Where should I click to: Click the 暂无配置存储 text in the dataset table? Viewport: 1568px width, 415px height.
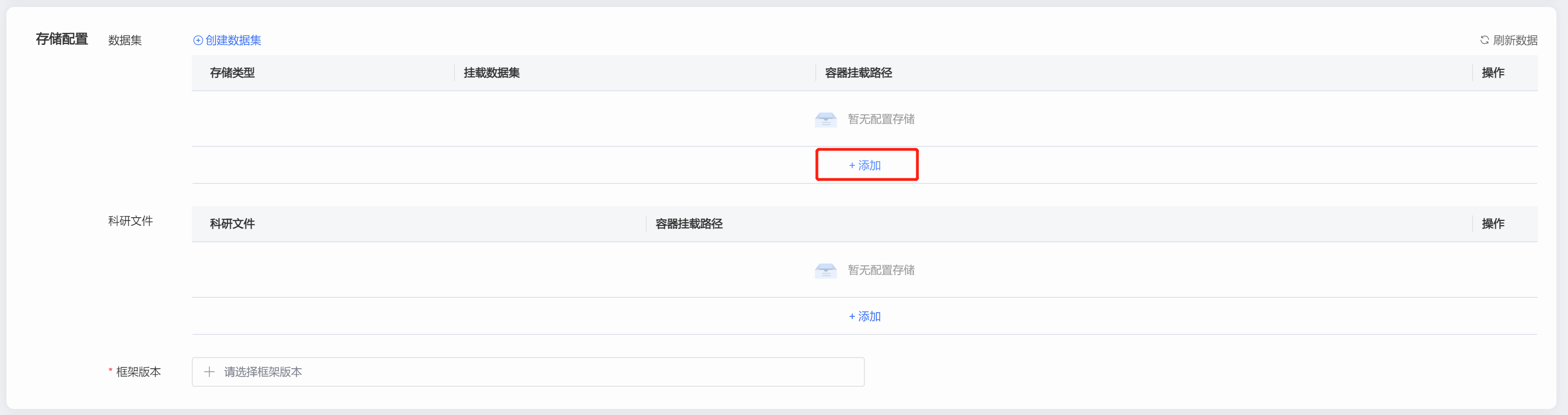[881, 119]
